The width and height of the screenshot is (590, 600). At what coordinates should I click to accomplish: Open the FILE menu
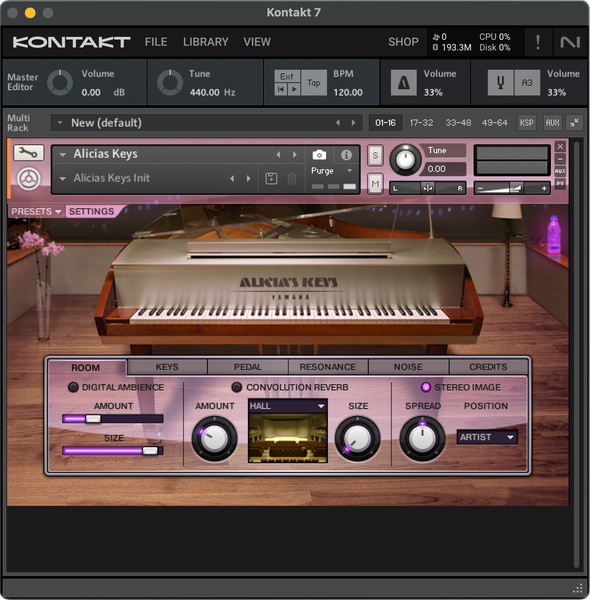pyautogui.click(x=156, y=42)
